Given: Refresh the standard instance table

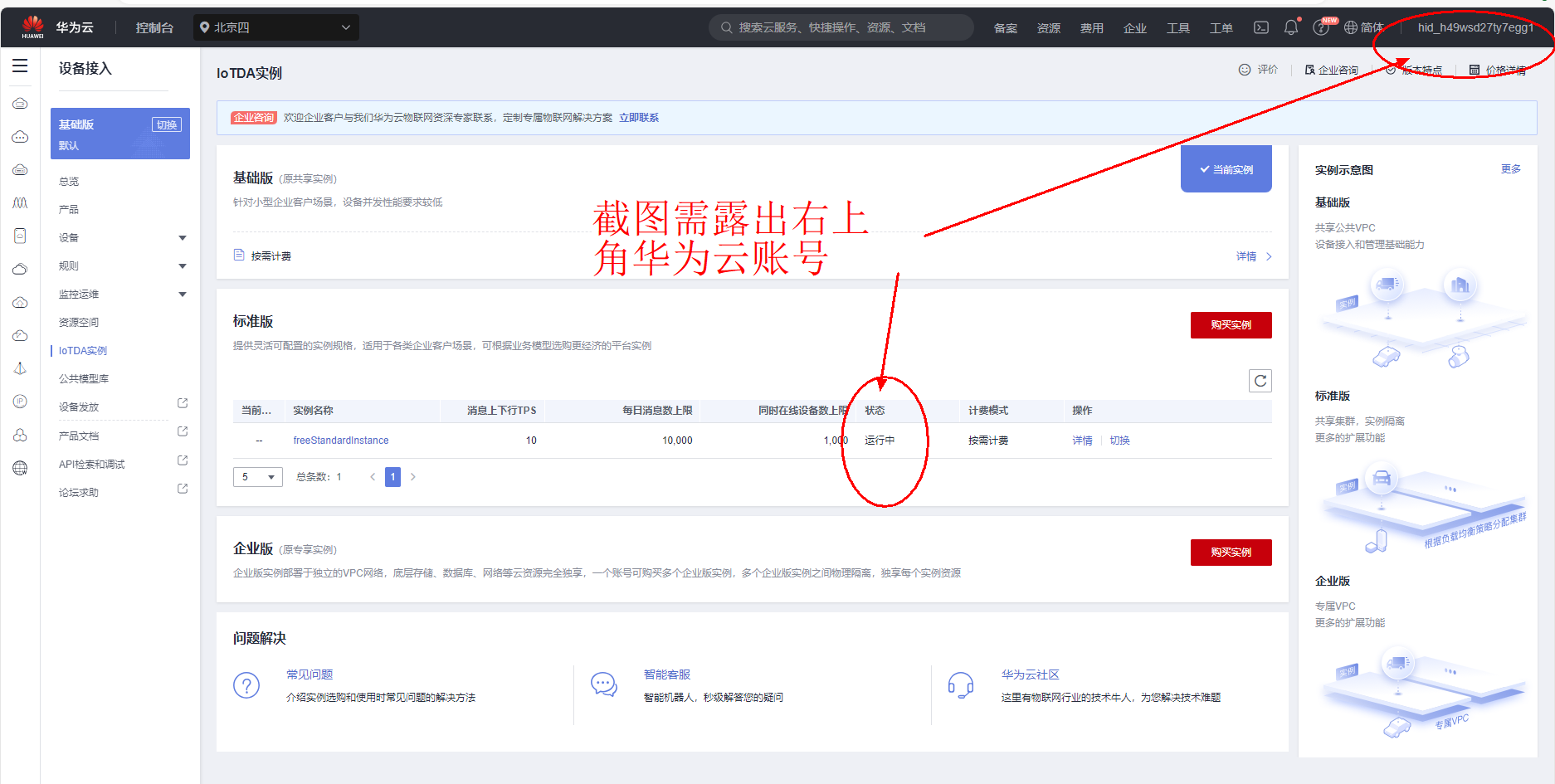Looking at the screenshot, I should (1260, 381).
